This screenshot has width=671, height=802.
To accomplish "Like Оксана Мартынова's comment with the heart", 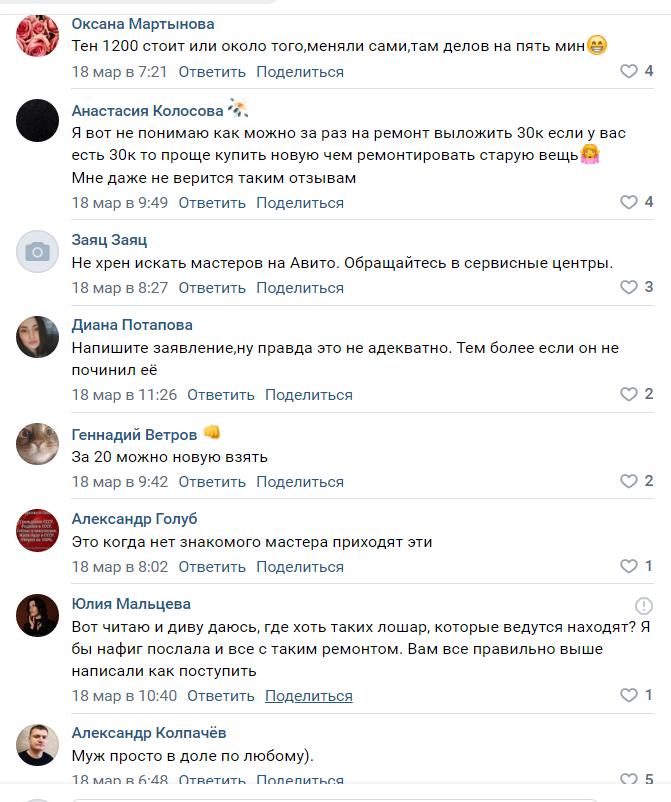I will [628, 72].
